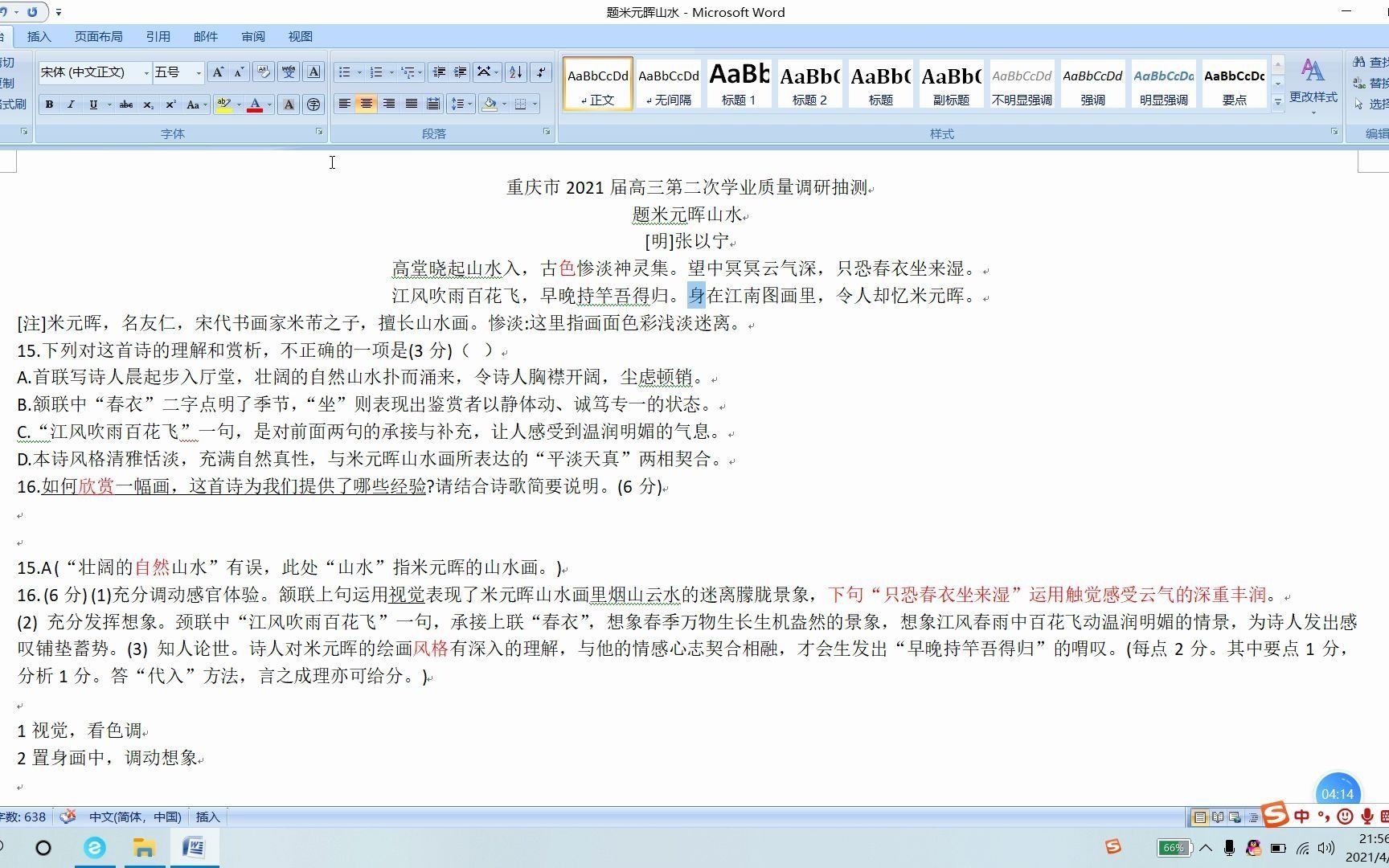
Task: Expand the underline style dropdown arrow
Action: tap(109, 104)
